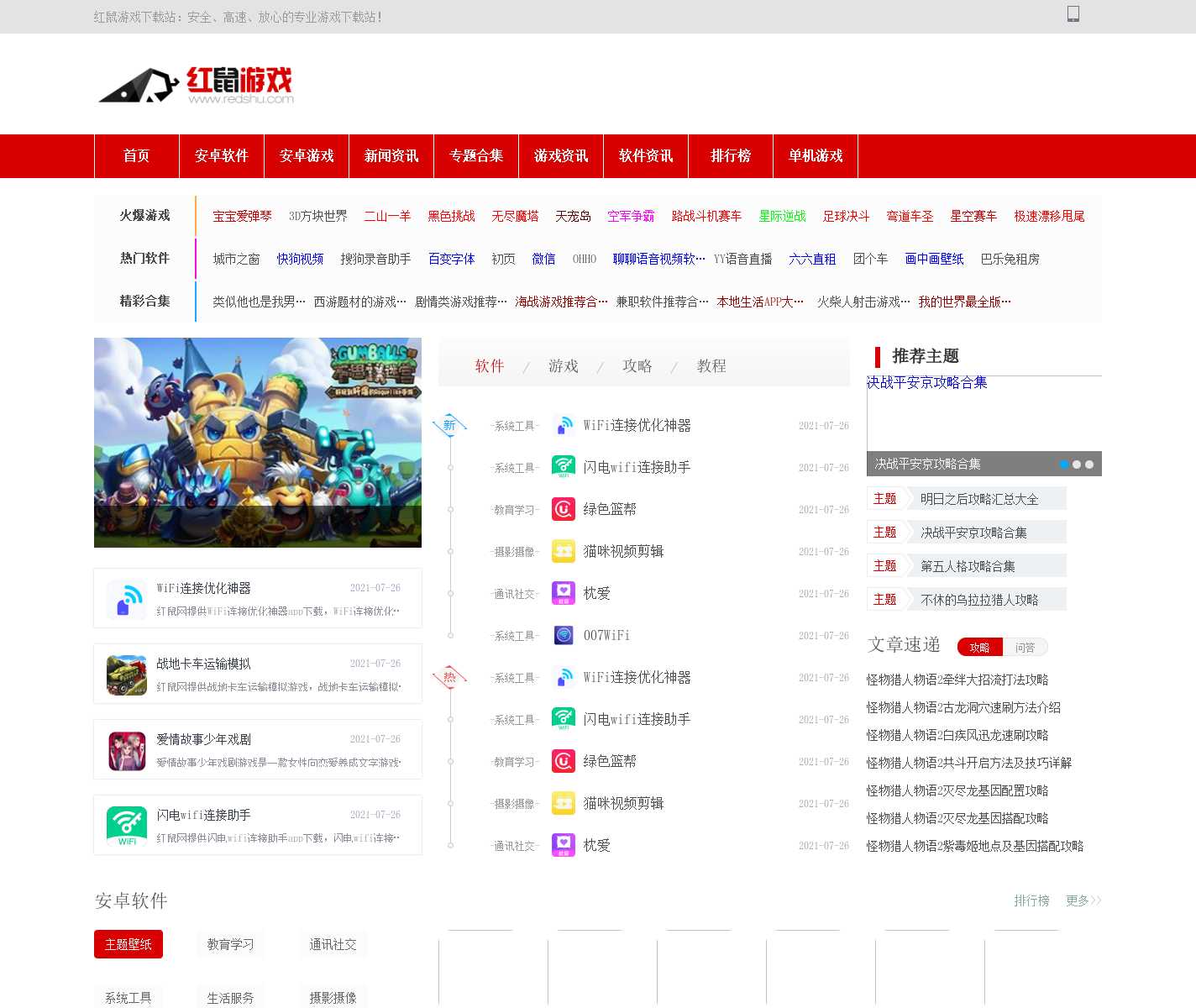Select the 软件 tab above the app list
This screenshot has width=1196, height=1008.
pos(490,365)
